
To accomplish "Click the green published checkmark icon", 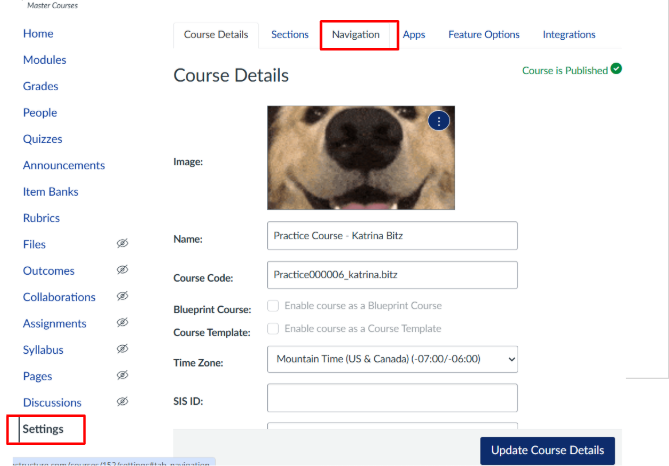I will pos(616,70).
